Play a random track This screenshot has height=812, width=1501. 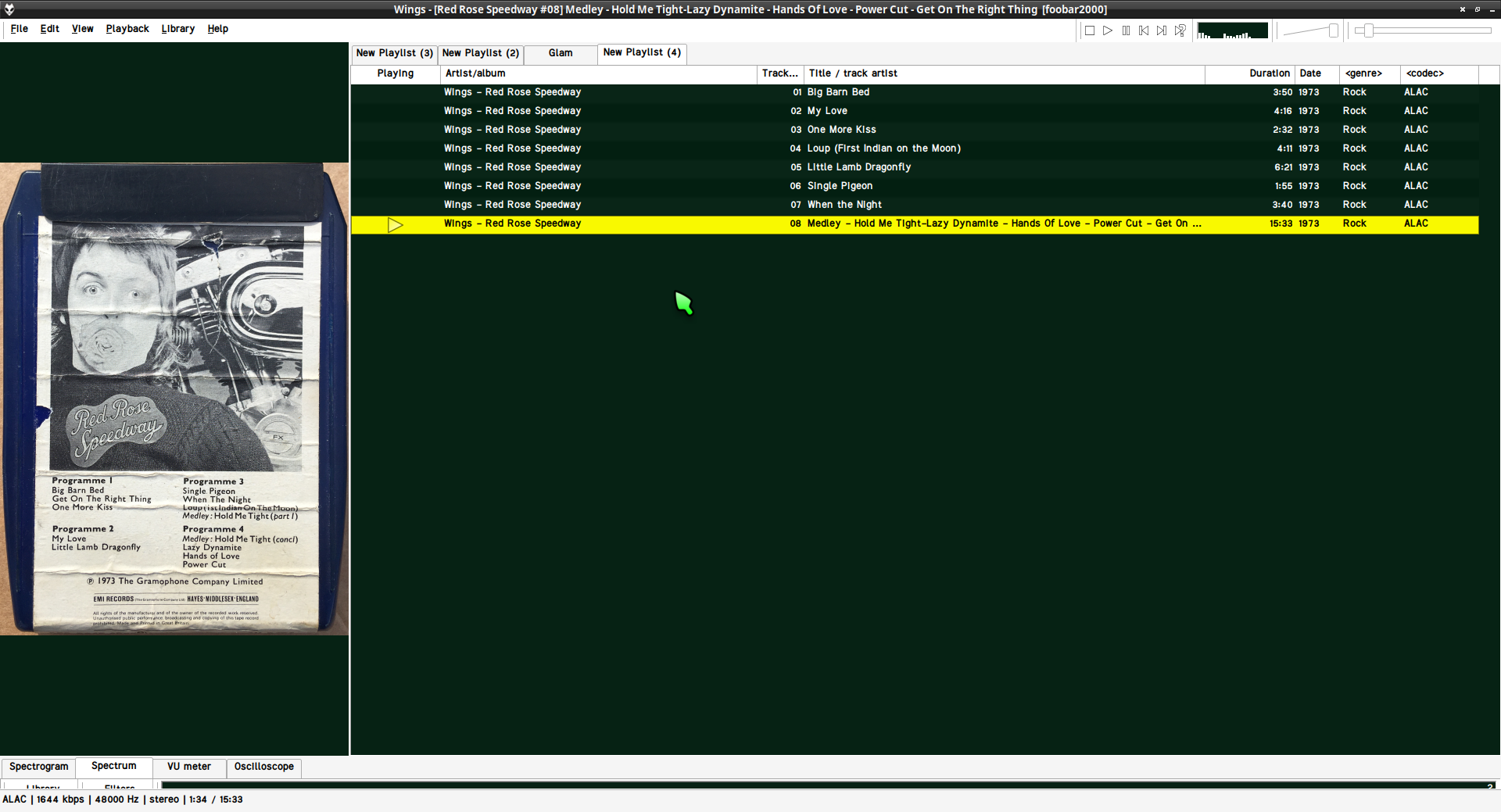point(1180,30)
